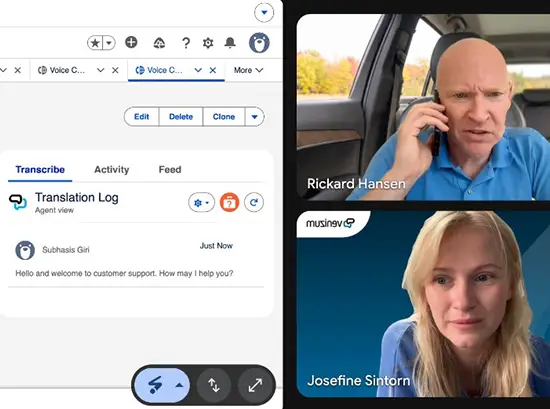Click the Translation Log chat icon
Screen dimensions: 550x409
[x=18, y=202]
